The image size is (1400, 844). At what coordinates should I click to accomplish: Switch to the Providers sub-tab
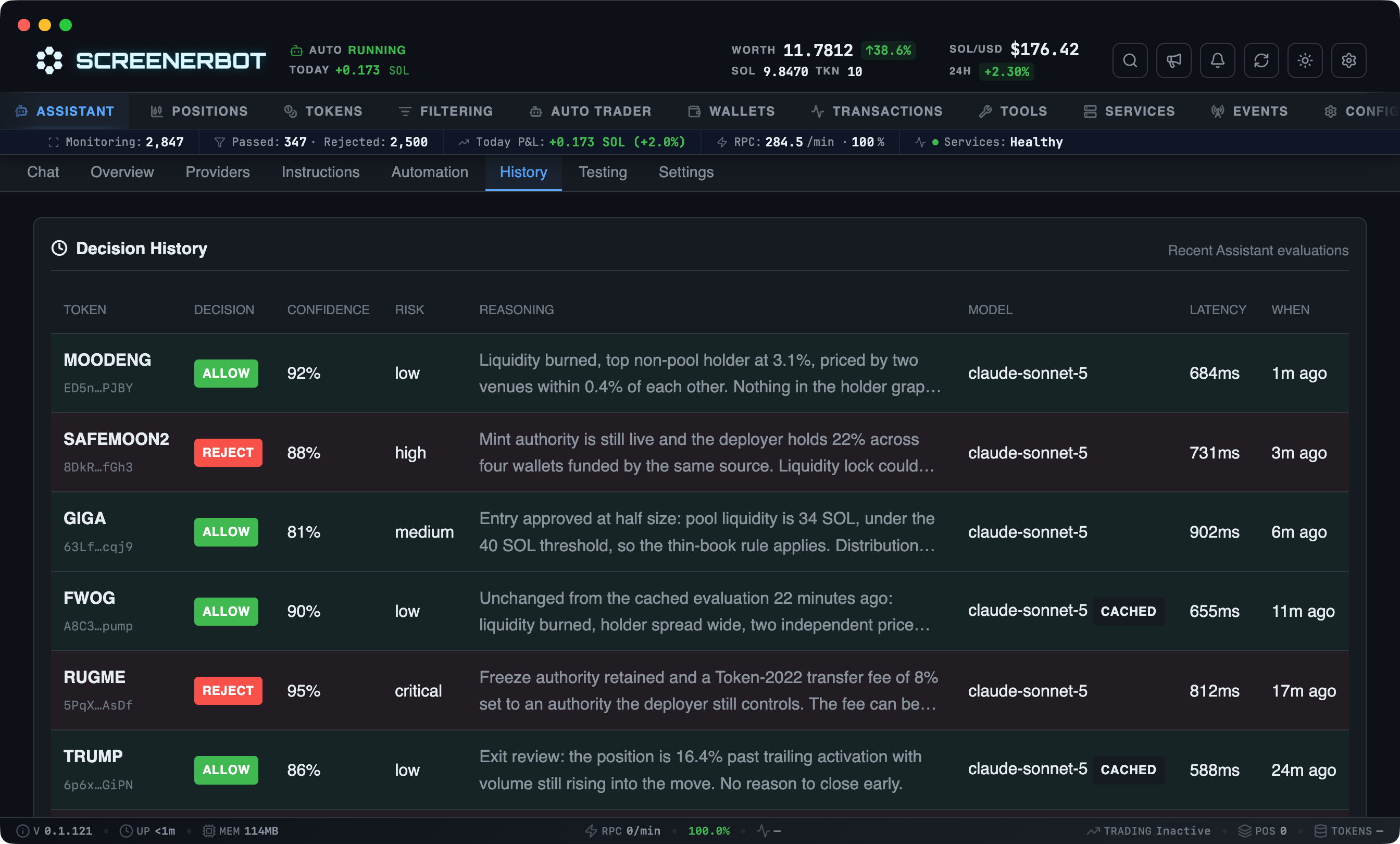pos(218,172)
